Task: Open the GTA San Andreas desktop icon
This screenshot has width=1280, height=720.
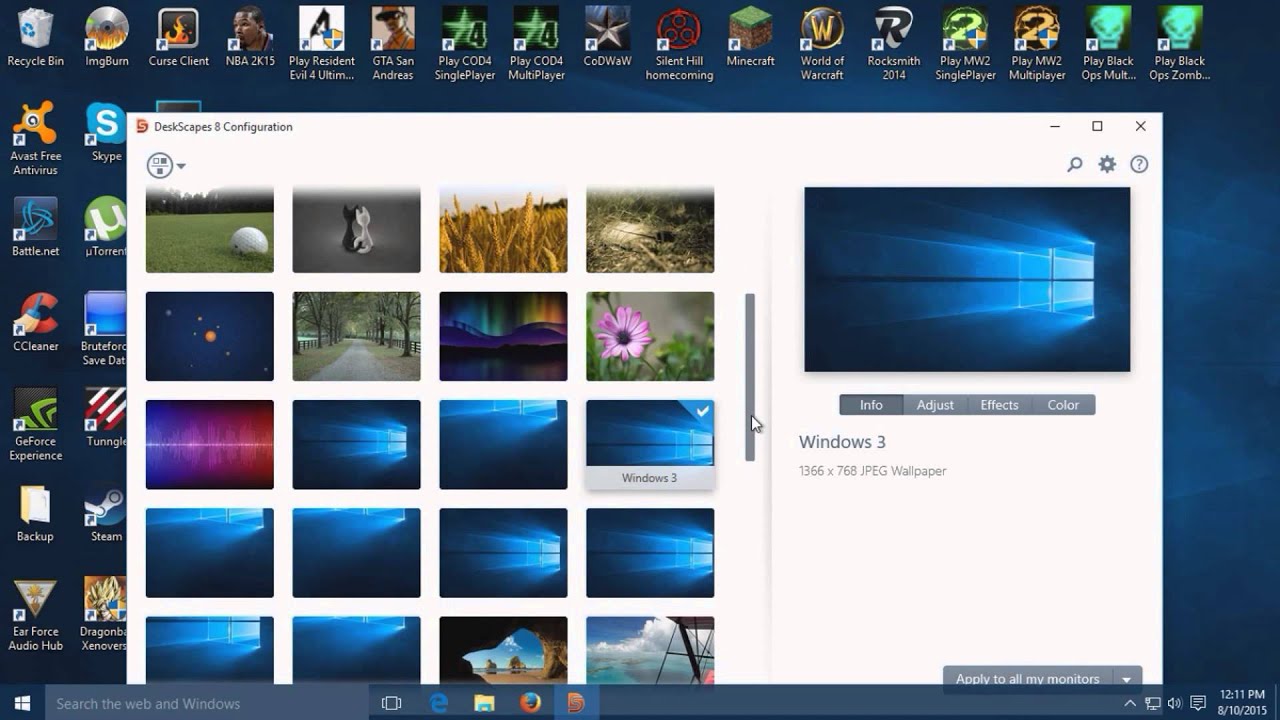Action: coord(393,44)
